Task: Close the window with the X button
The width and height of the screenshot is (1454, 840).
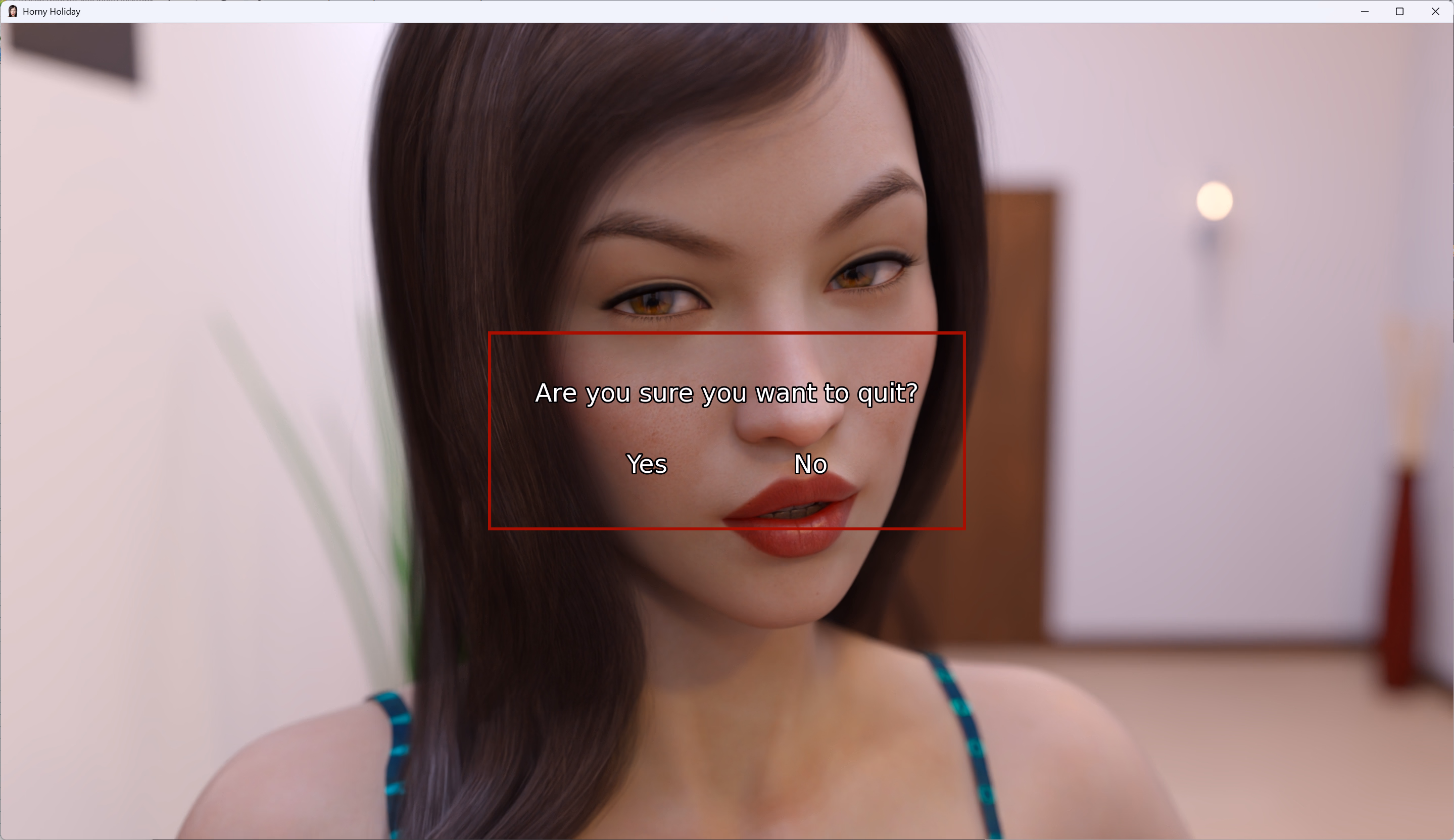Action: 1435,12
